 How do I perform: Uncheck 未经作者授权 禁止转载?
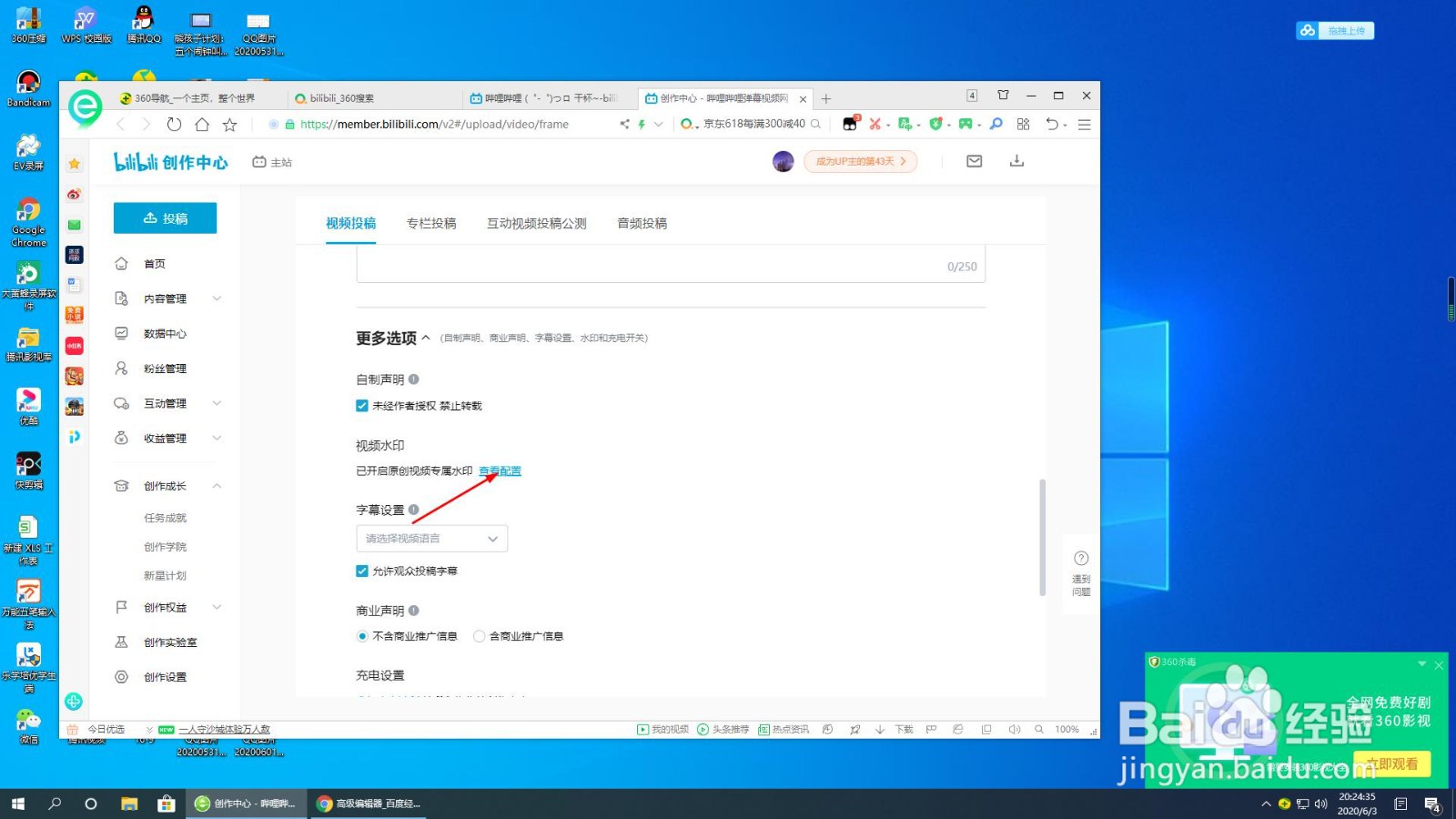361,405
